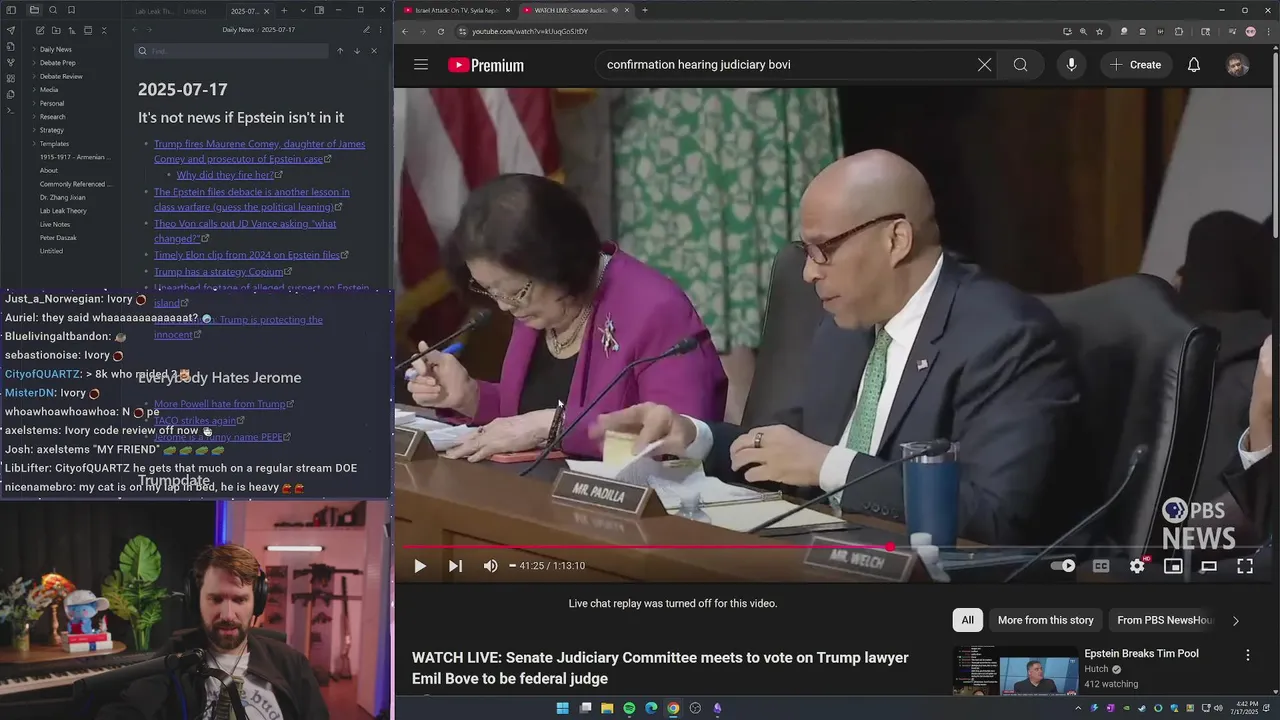Open Obsidian search magnifier in sidebar tabs
Image resolution: width=1280 pixels, height=720 pixels.
tap(53, 10)
